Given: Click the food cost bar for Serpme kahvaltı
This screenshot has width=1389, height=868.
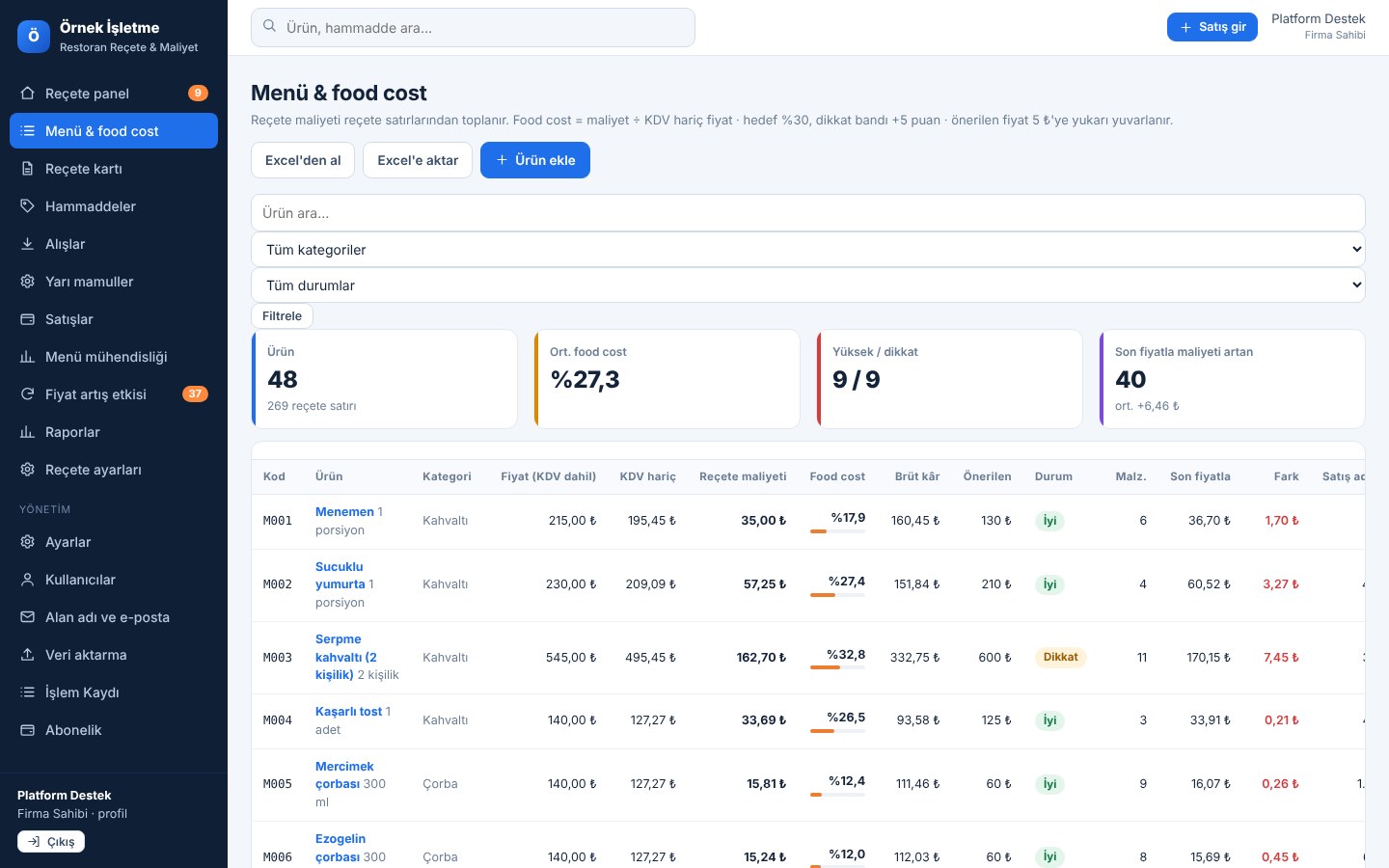Looking at the screenshot, I should 837,667.
